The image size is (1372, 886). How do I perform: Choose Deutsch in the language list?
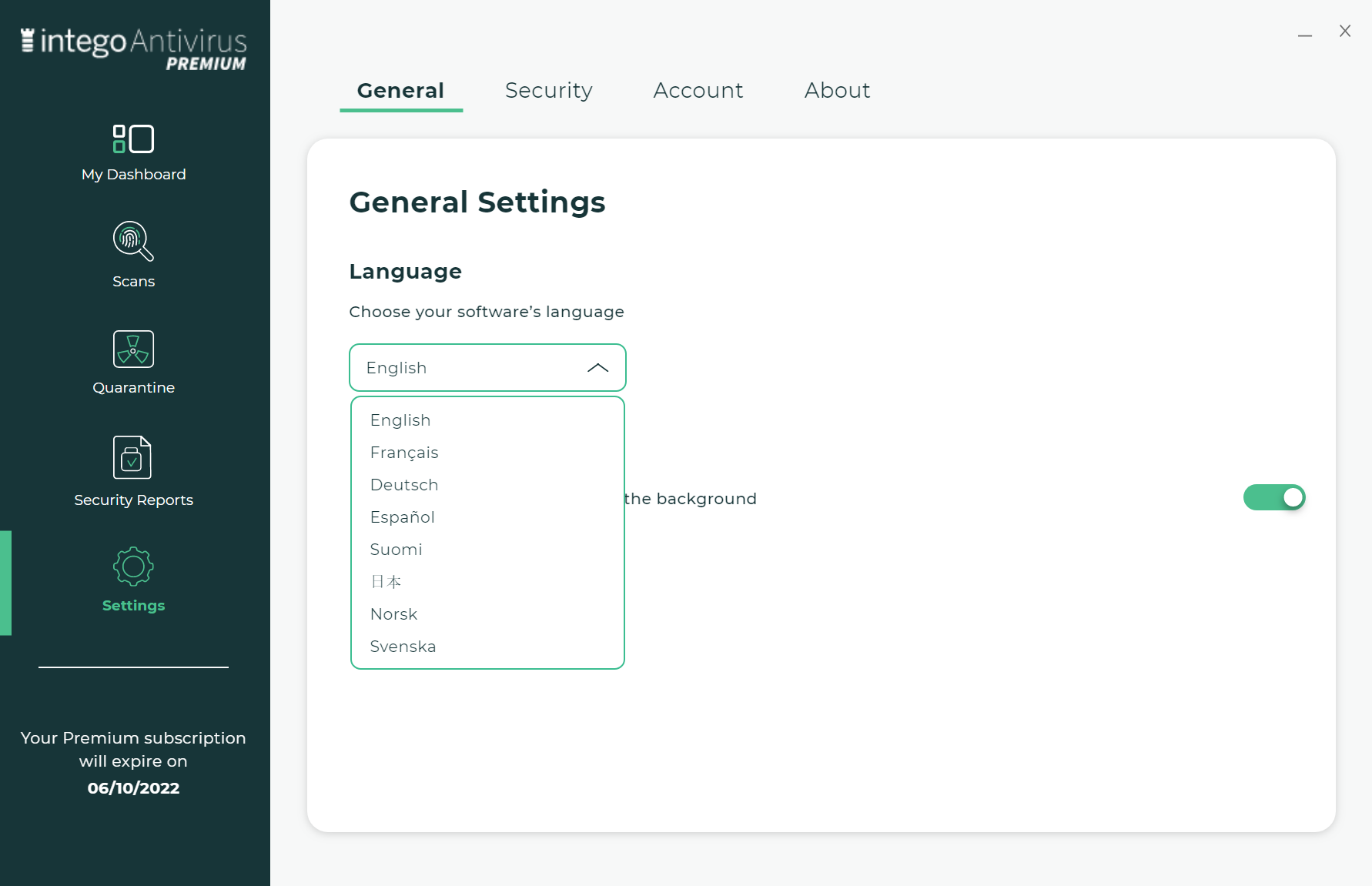pyautogui.click(x=487, y=485)
